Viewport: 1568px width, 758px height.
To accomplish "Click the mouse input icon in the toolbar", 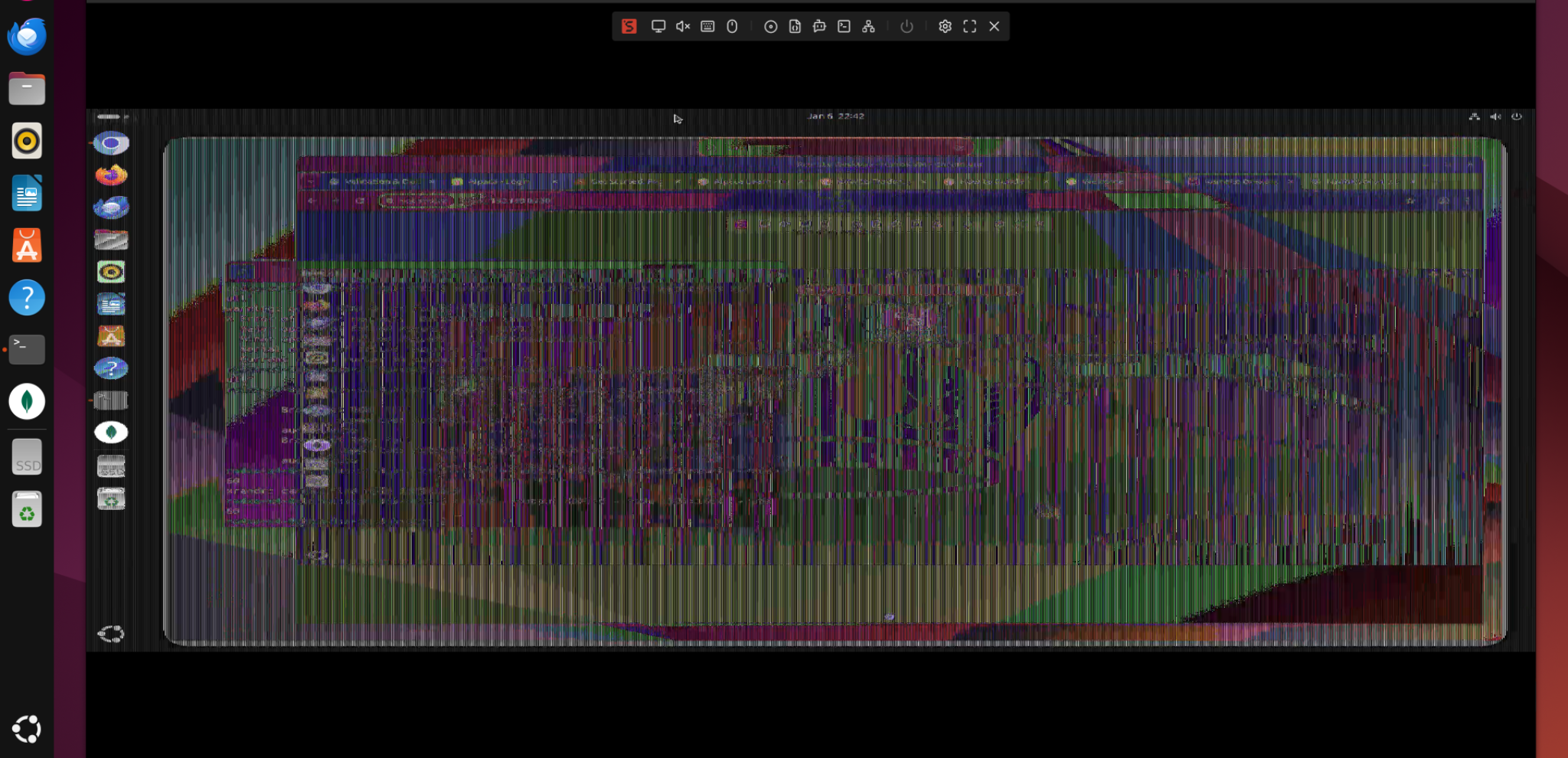I will click(733, 26).
